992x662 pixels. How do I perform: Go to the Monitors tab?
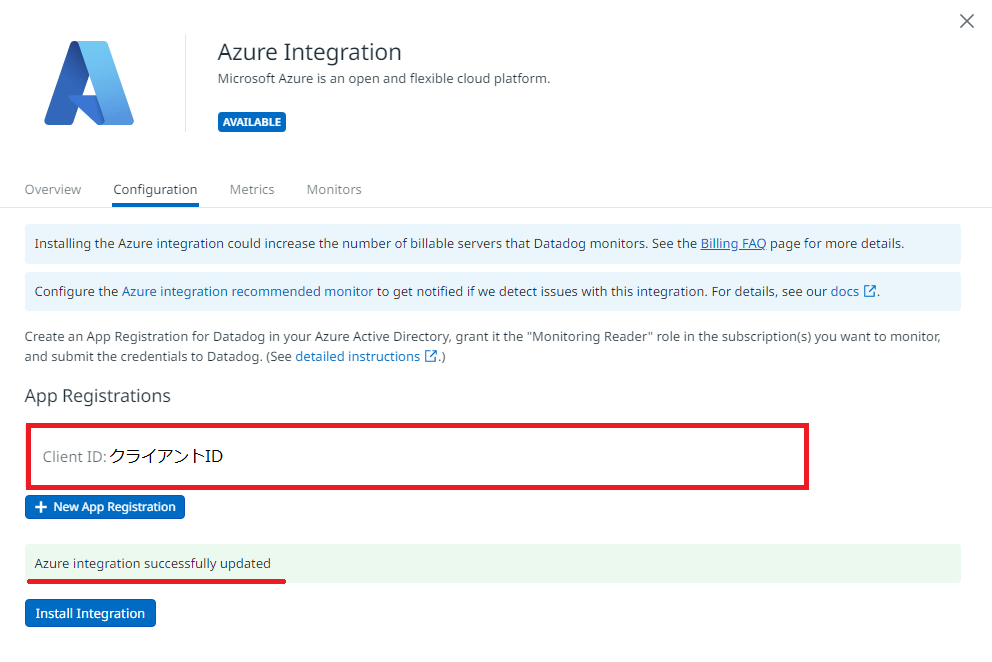click(x=334, y=189)
